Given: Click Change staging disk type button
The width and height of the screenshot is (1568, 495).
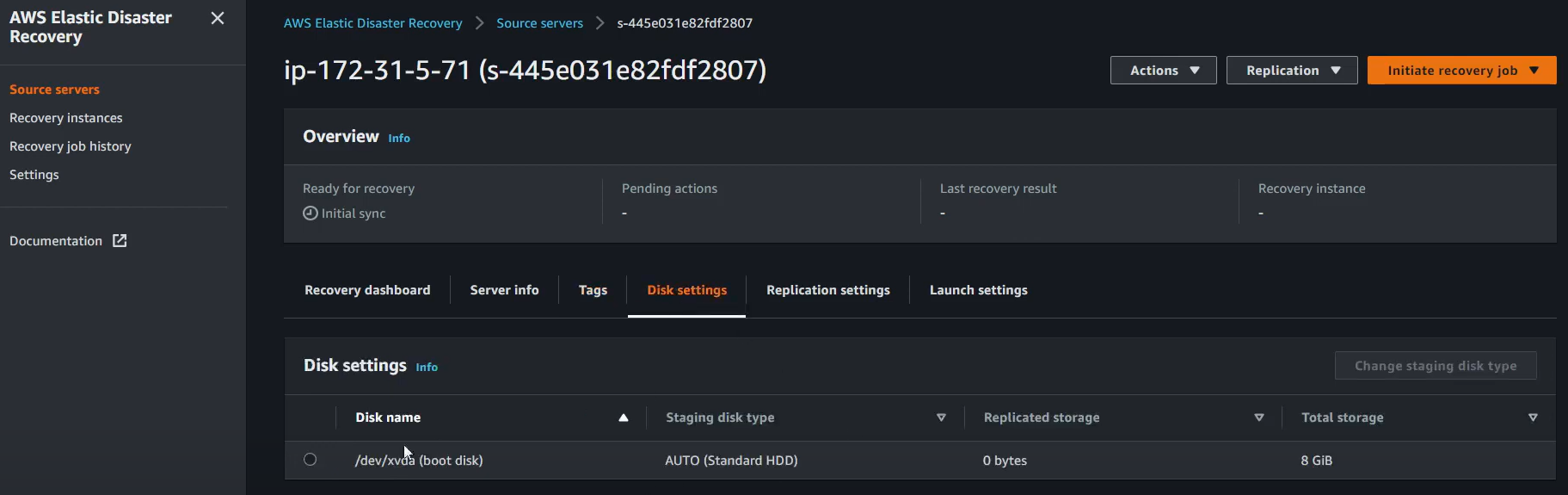Looking at the screenshot, I should (x=1436, y=366).
